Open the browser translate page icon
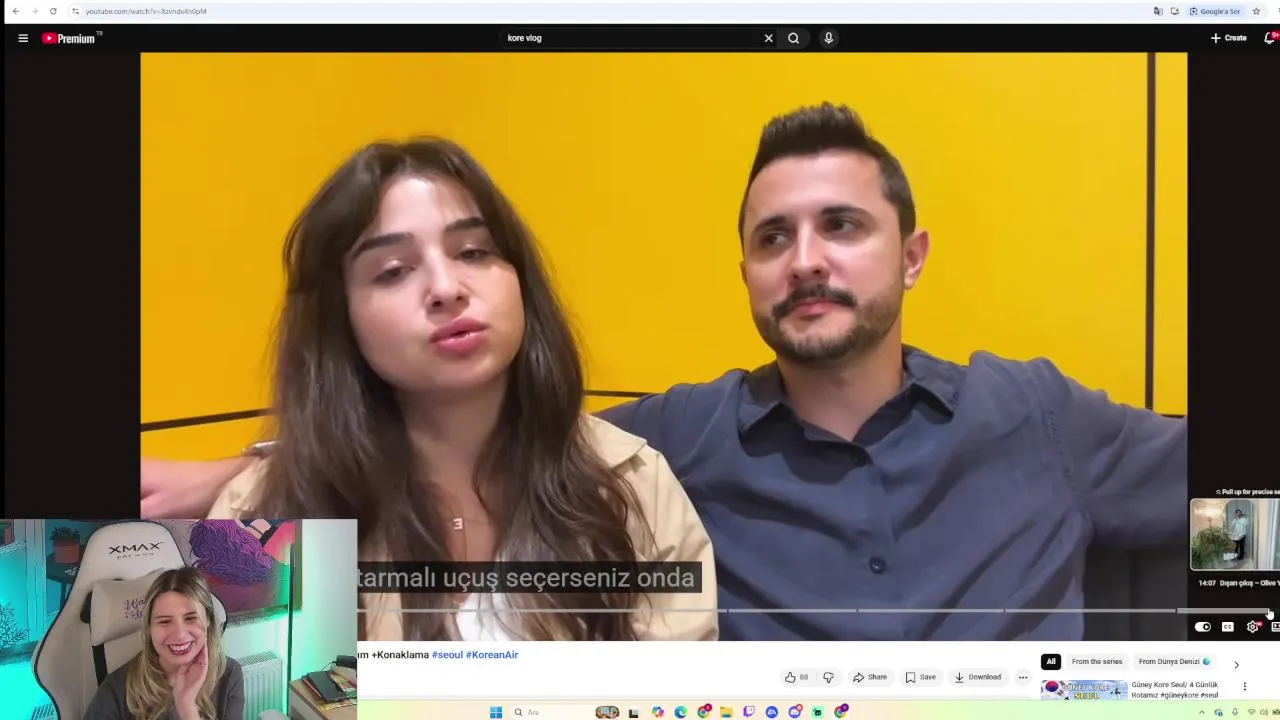Image resolution: width=1280 pixels, height=720 pixels. click(1158, 11)
